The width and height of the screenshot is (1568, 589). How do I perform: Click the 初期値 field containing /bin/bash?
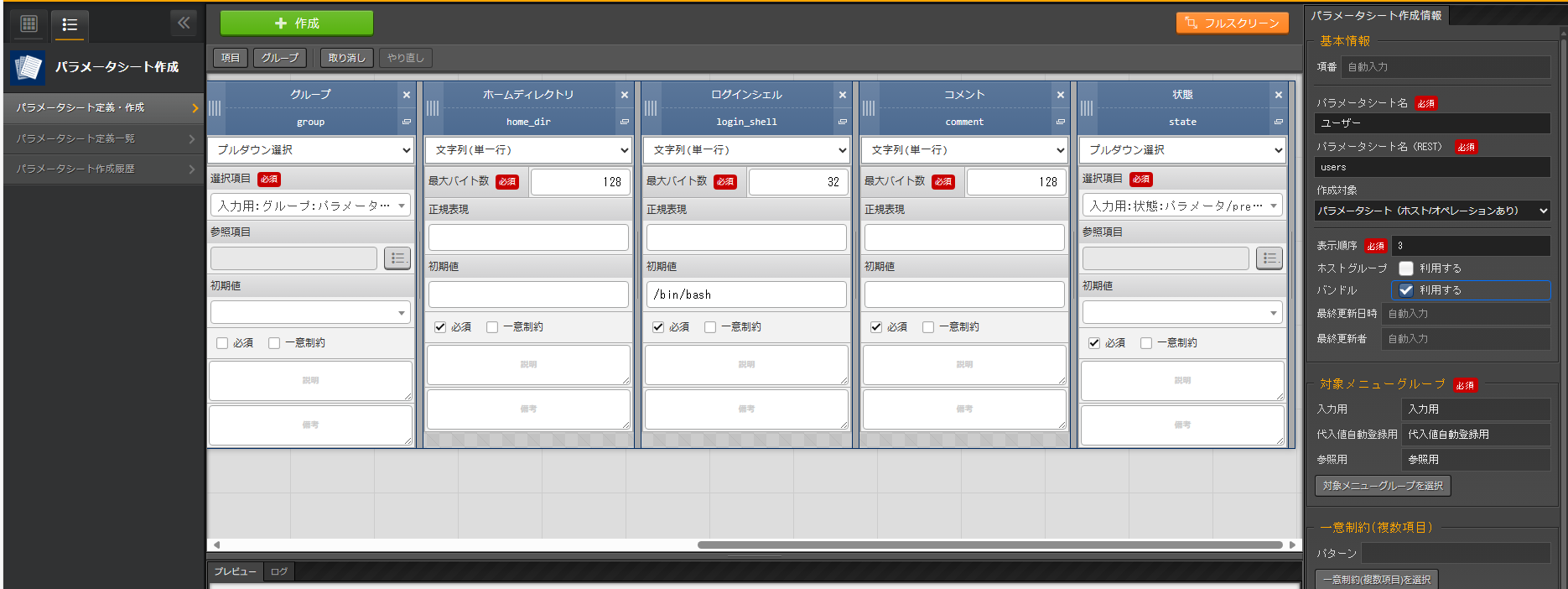click(x=745, y=294)
